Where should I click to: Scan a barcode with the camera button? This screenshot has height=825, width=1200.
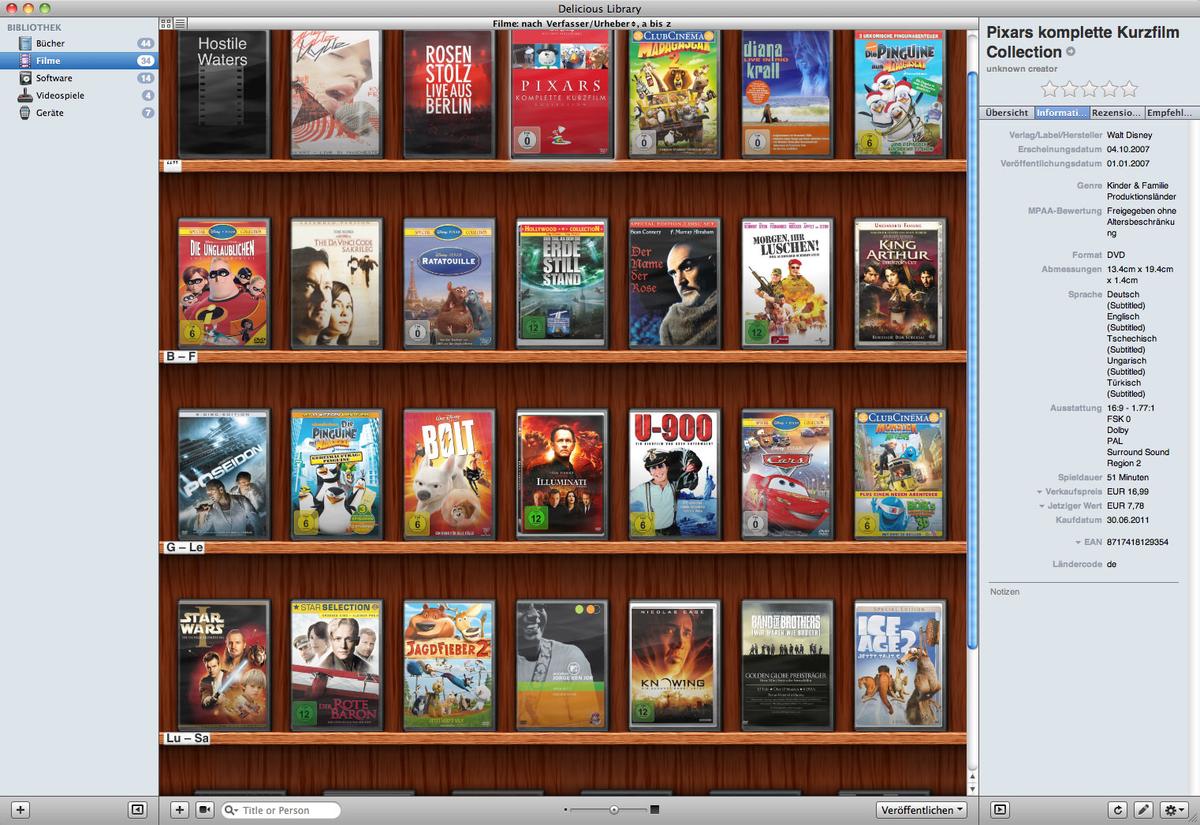coord(205,810)
